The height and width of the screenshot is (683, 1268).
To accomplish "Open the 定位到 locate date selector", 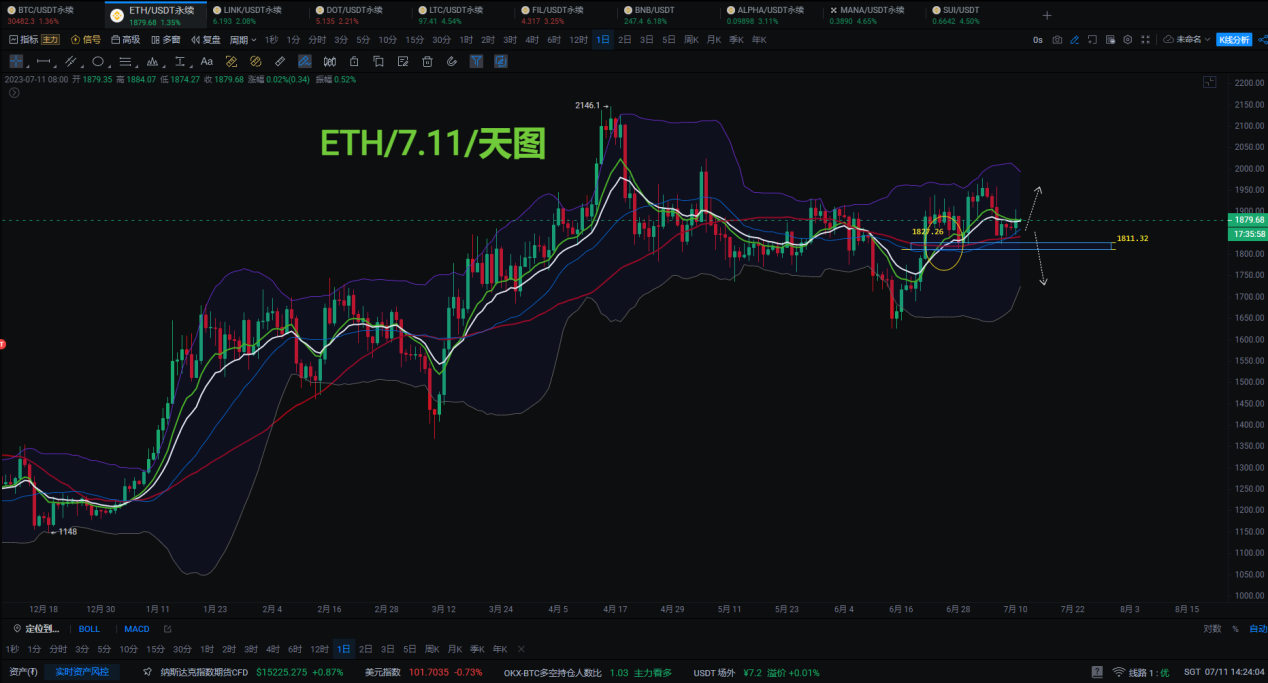I will click(36, 629).
